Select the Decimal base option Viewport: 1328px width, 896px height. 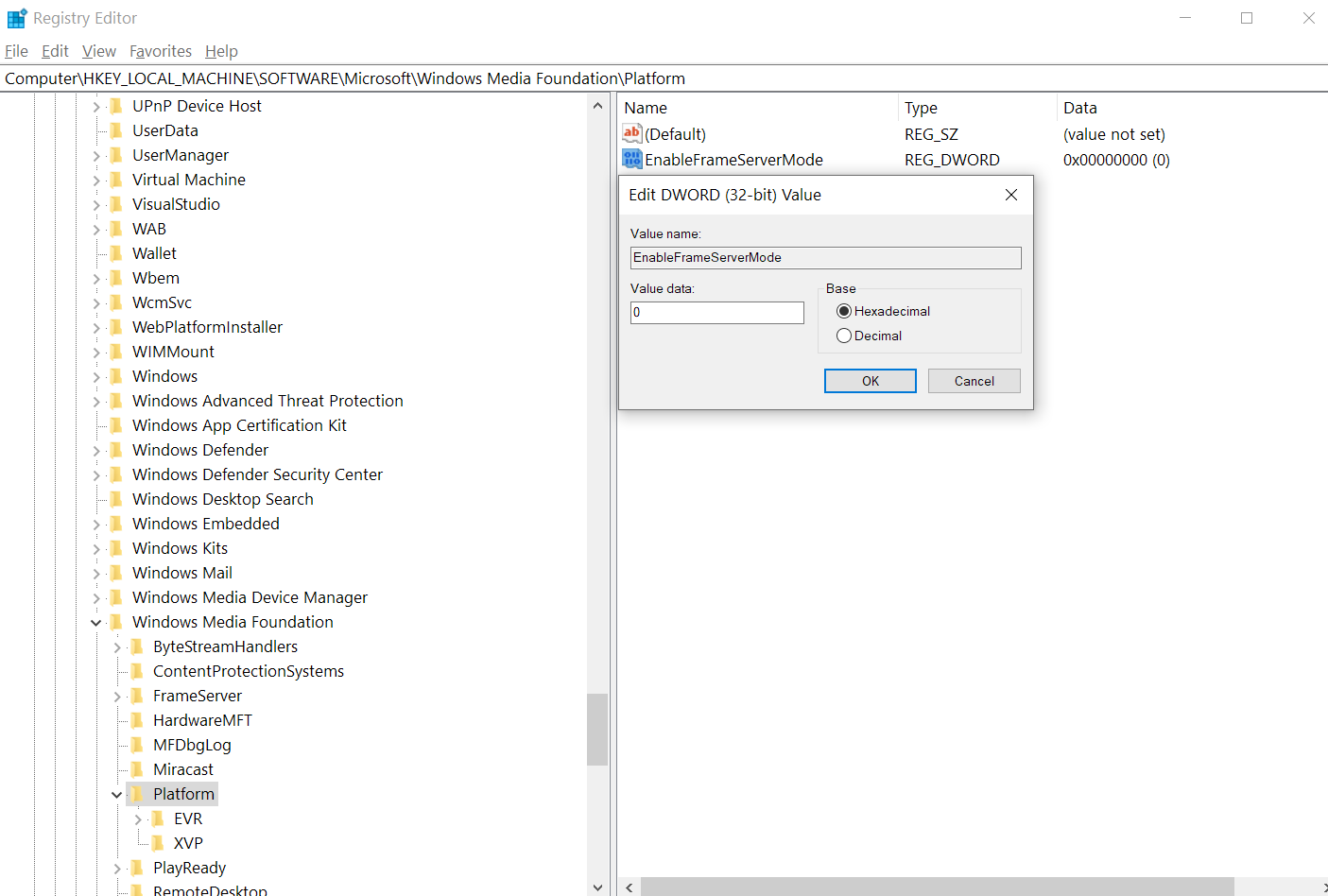844,336
